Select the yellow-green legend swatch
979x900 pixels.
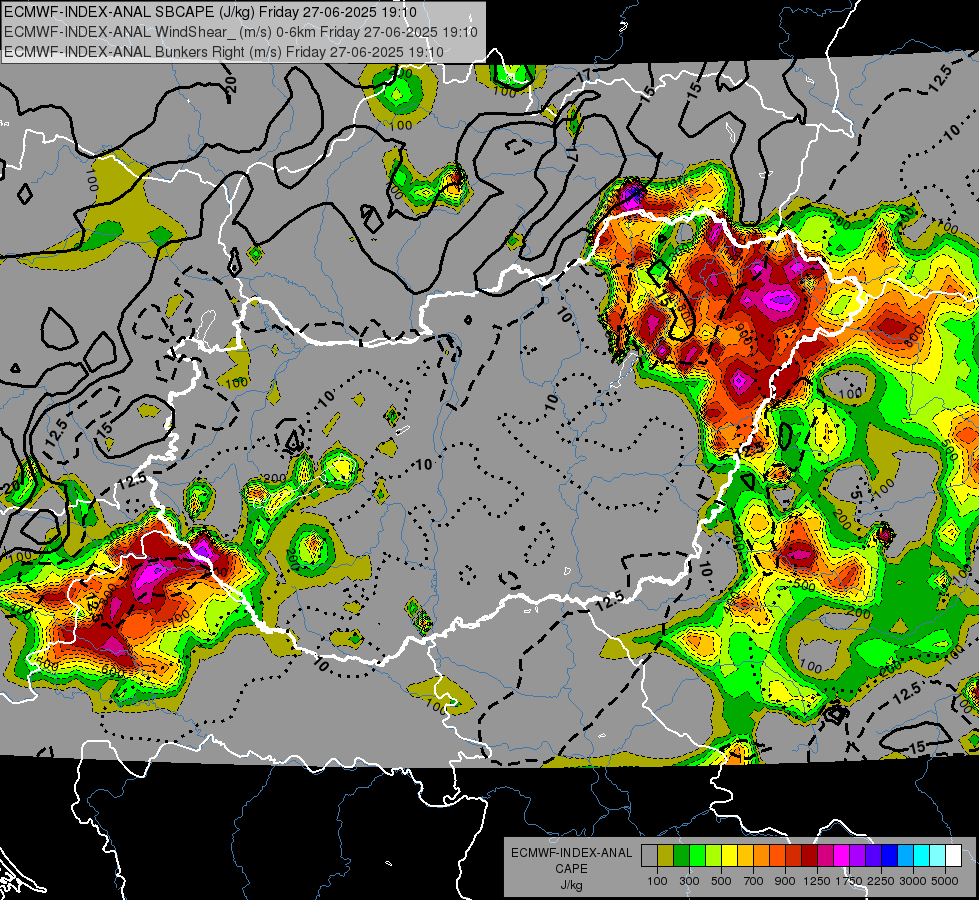click(713, 856)
